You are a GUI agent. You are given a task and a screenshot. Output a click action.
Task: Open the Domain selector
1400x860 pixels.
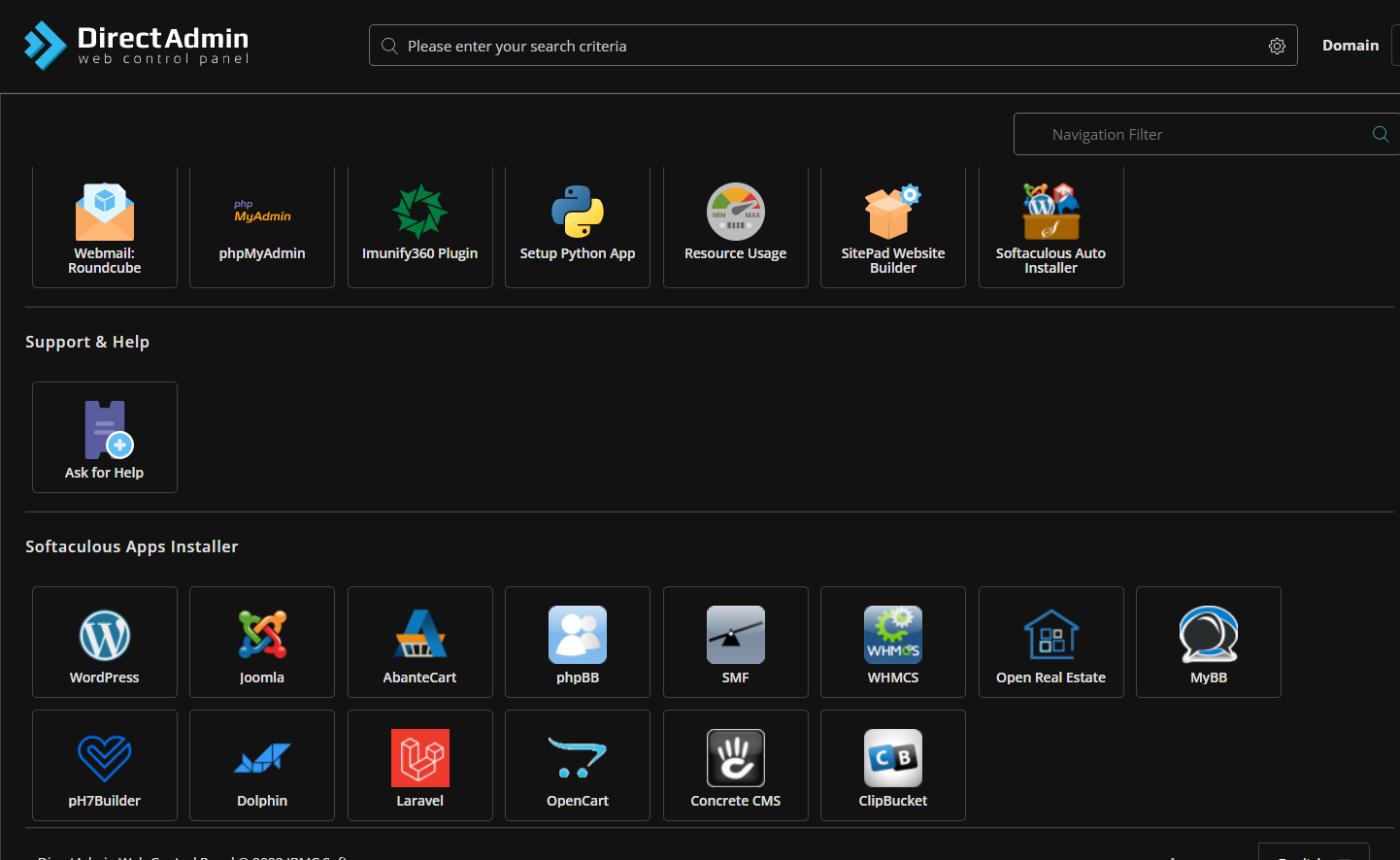1350,45
